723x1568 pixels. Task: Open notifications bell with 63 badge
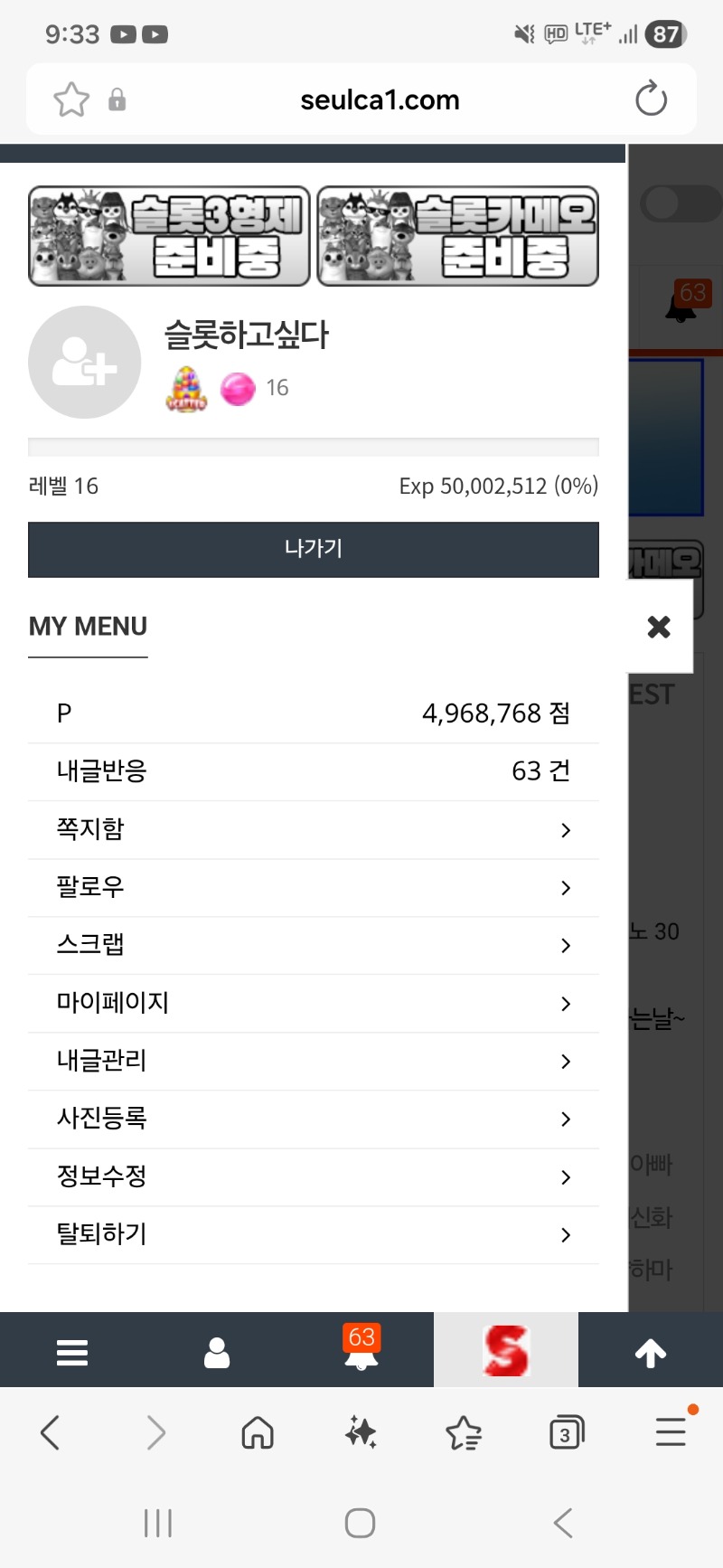tap(361, 1350)
